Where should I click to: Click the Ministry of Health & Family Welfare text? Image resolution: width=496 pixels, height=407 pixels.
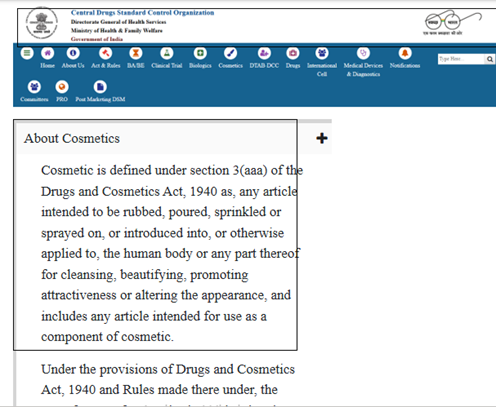coord(117,30)
